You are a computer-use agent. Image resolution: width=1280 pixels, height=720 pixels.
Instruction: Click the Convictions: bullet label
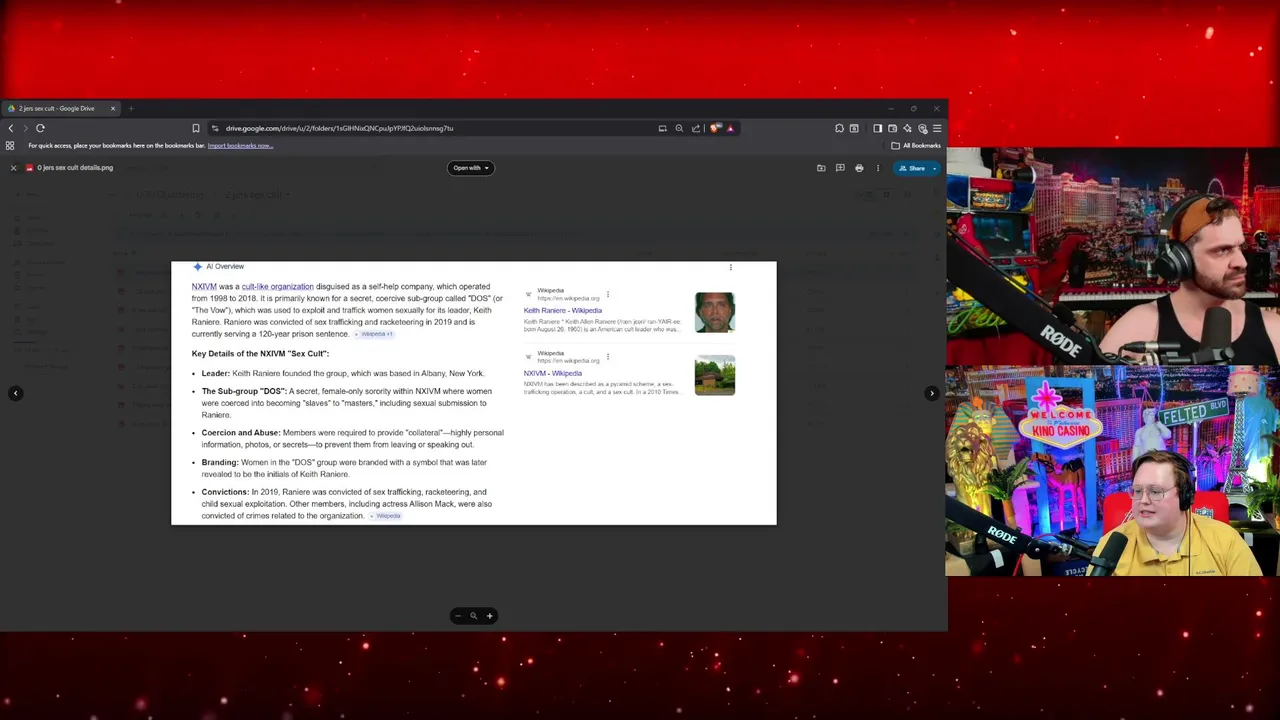coord(225,492)
